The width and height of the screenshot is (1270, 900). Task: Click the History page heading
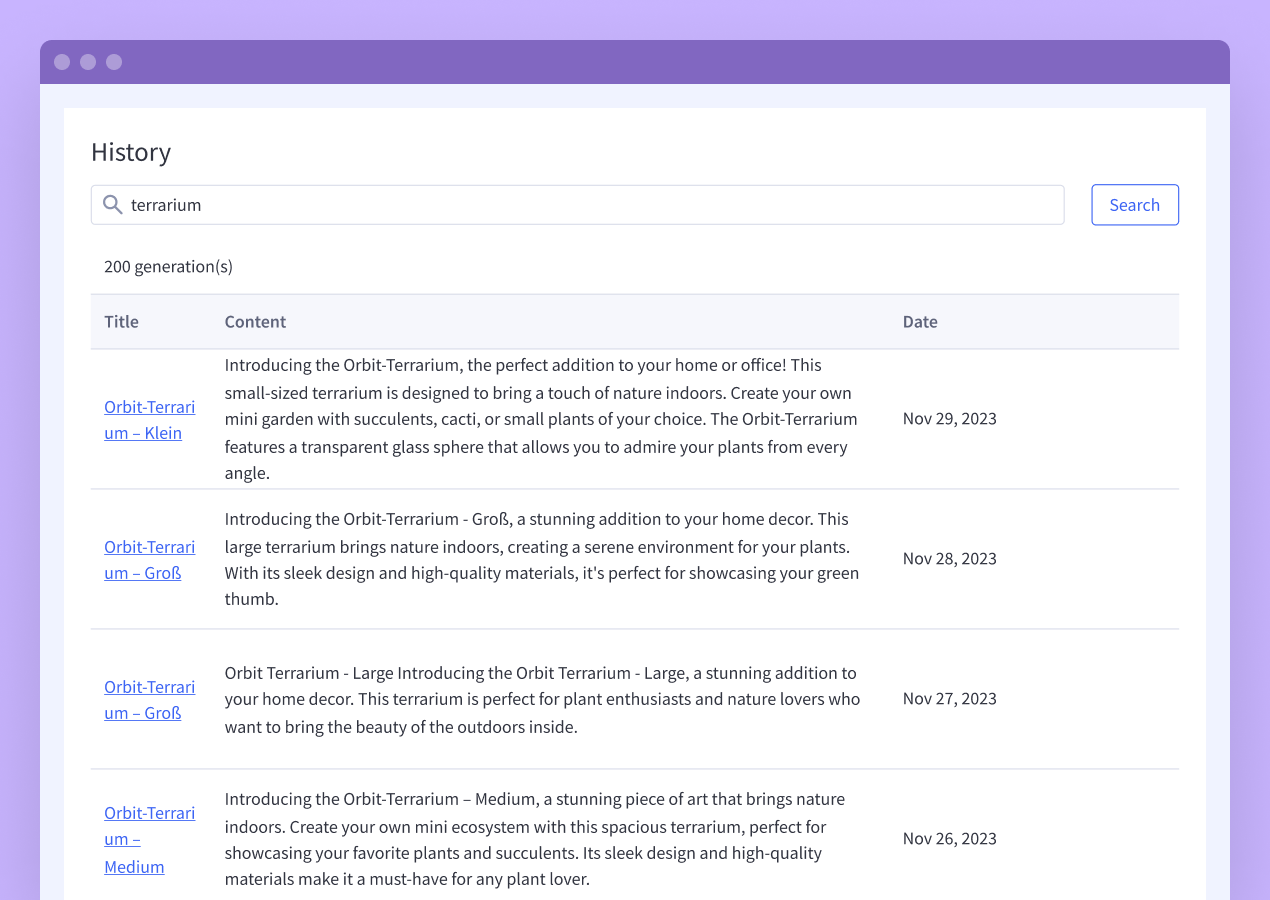(x=130, y=152)
